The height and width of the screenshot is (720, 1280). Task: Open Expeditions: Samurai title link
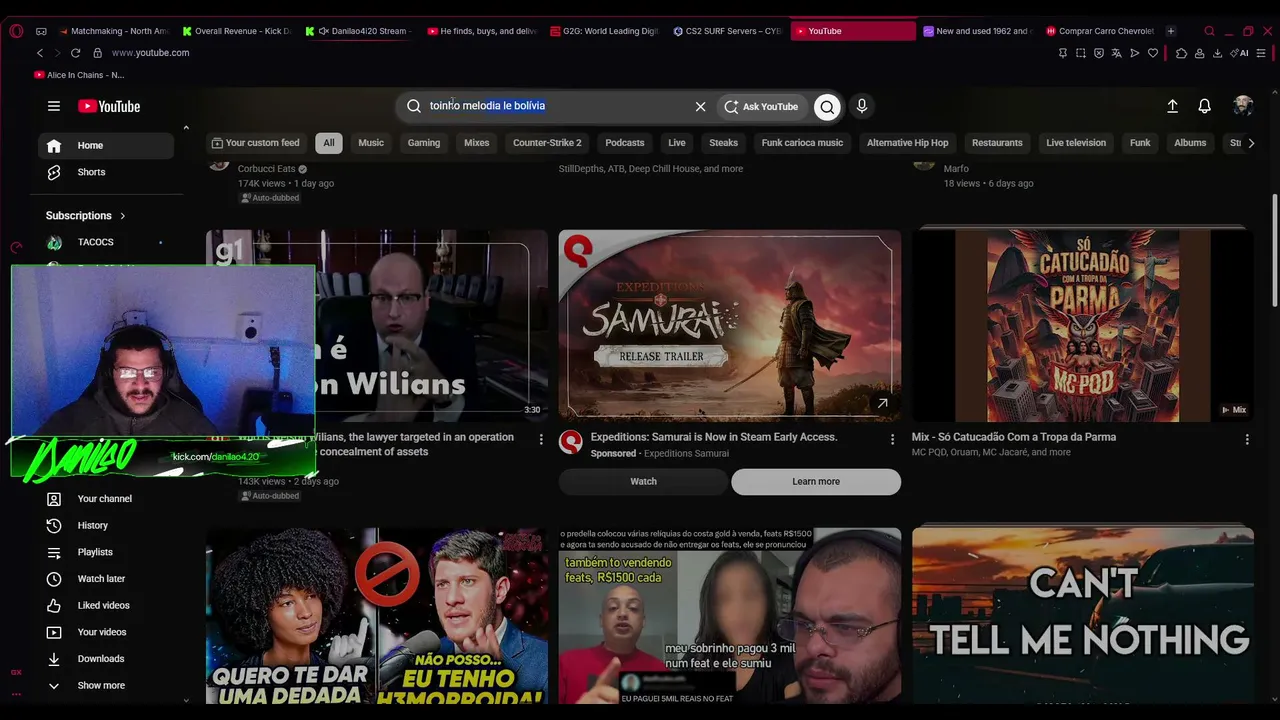tap(714, 437)
